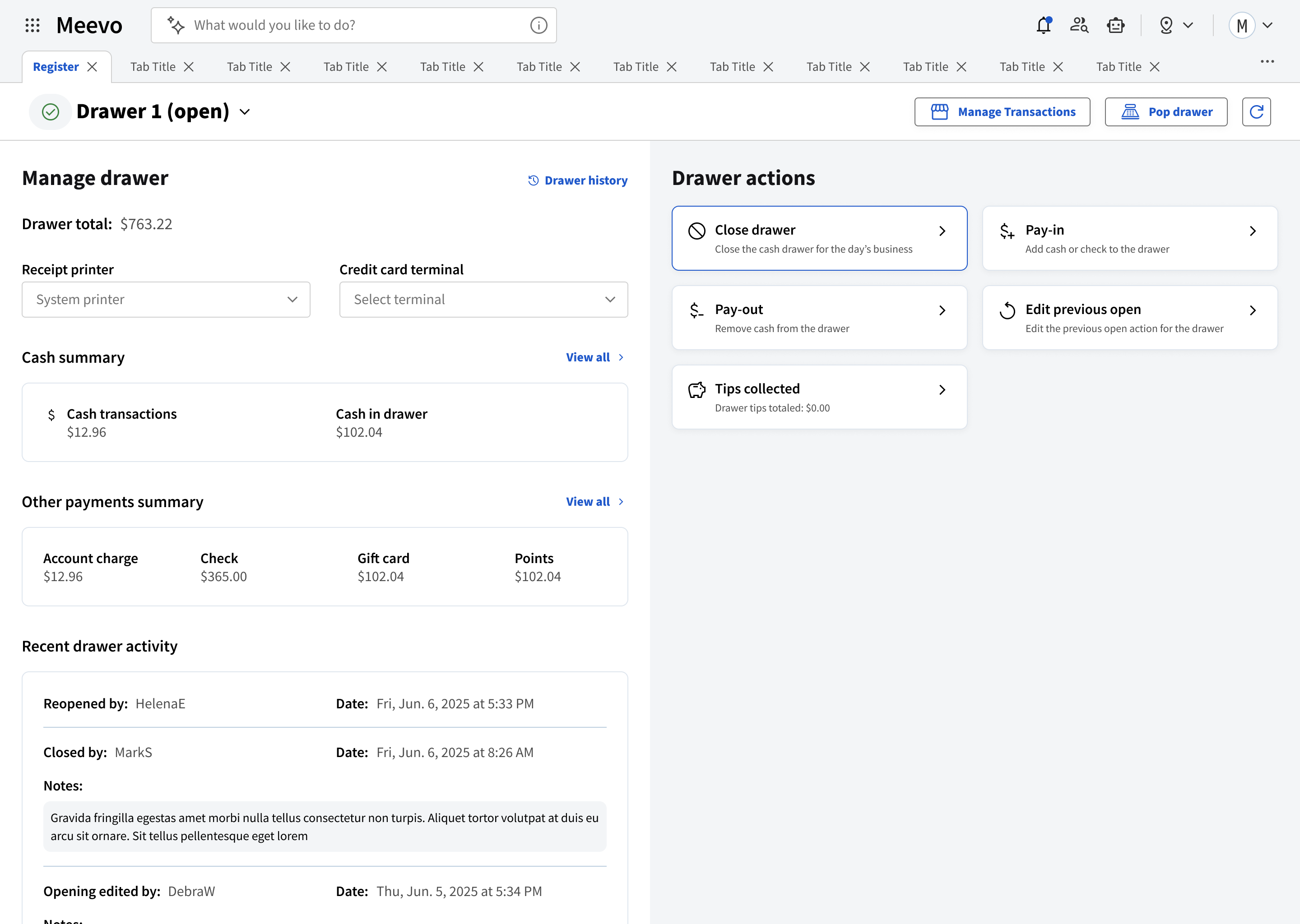Close the Register tab
1300x924 pixels.
coord(92,67)
